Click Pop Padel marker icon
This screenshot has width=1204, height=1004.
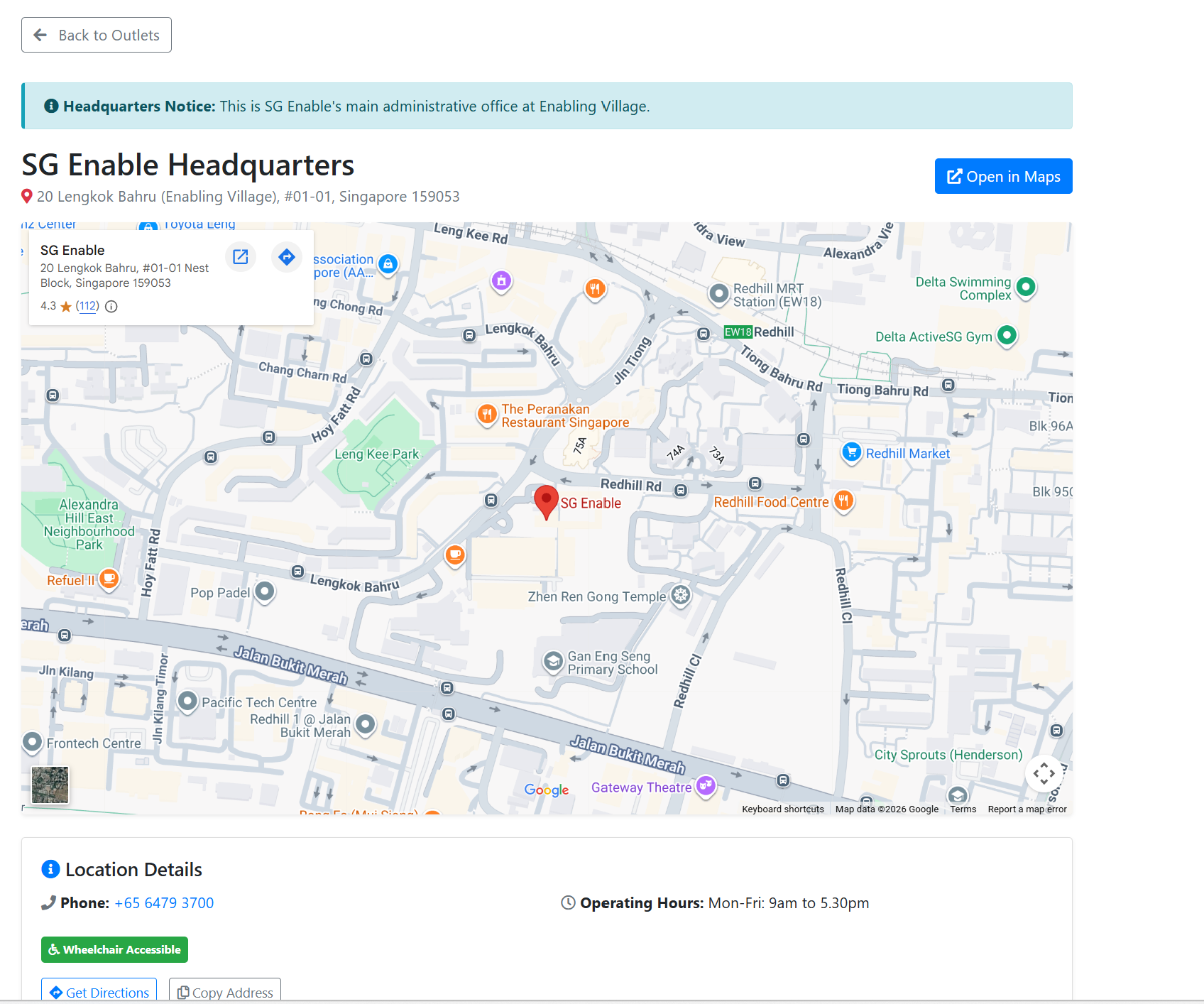(x=265, y=591)
